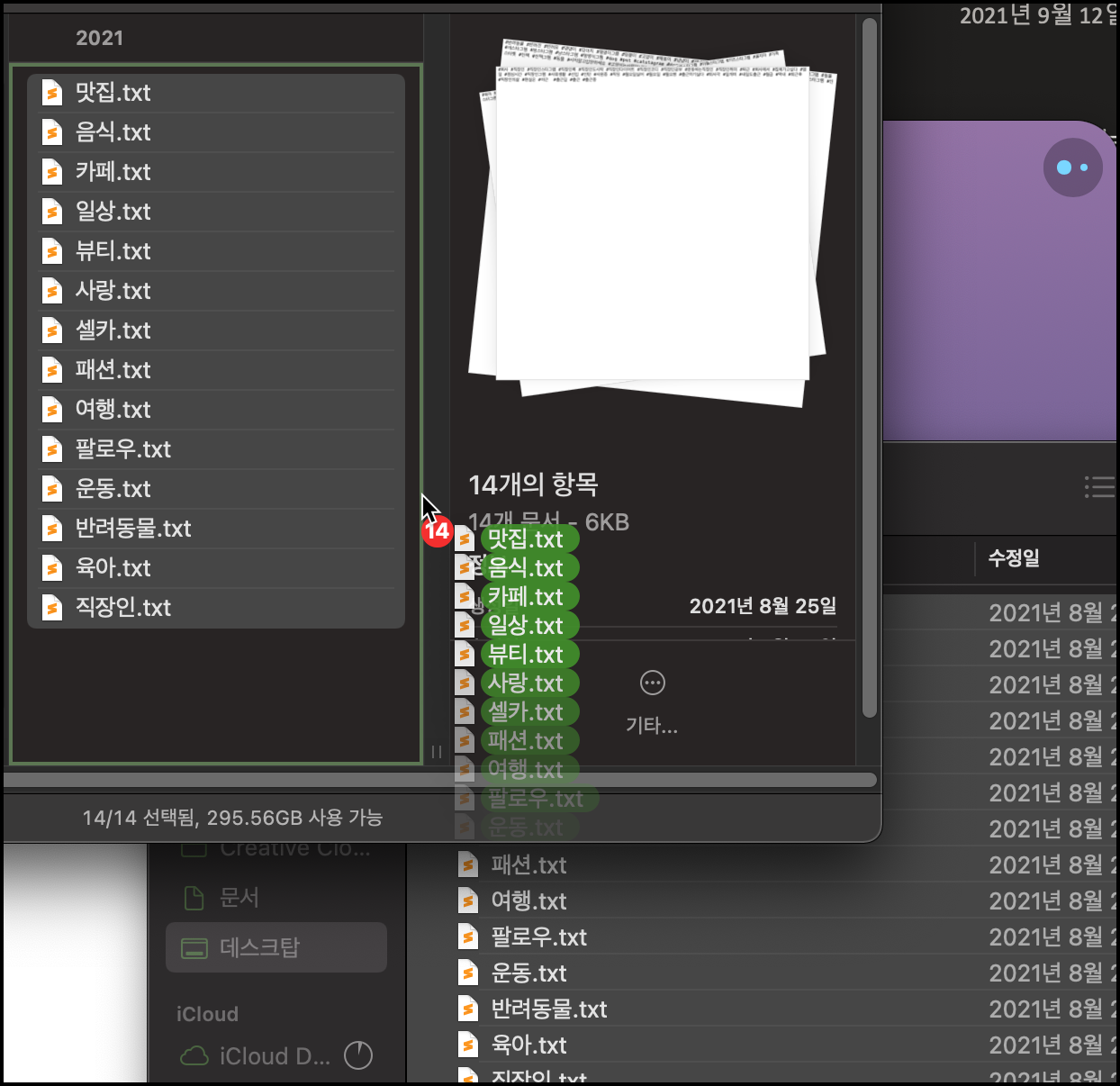Click the column resize handle beside the 2021 column

pos(436,752)
